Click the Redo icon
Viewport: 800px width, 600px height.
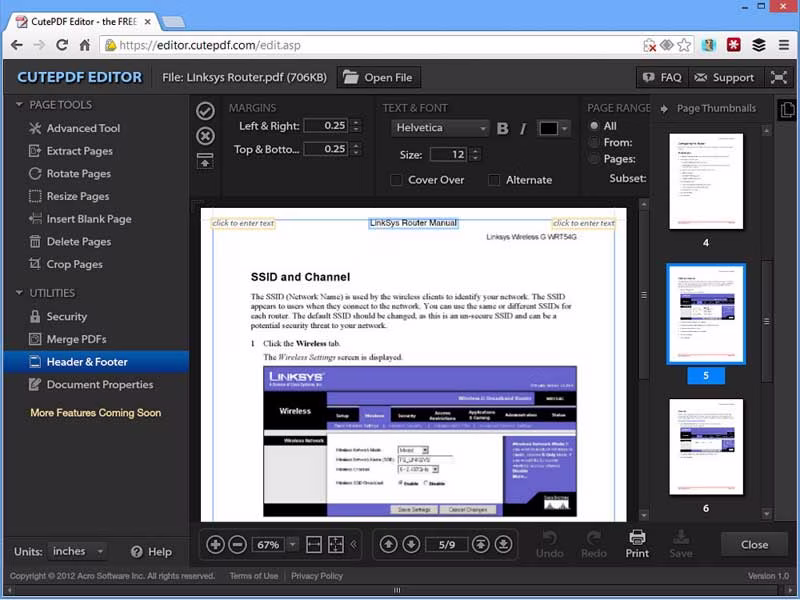tap(593, 544)
